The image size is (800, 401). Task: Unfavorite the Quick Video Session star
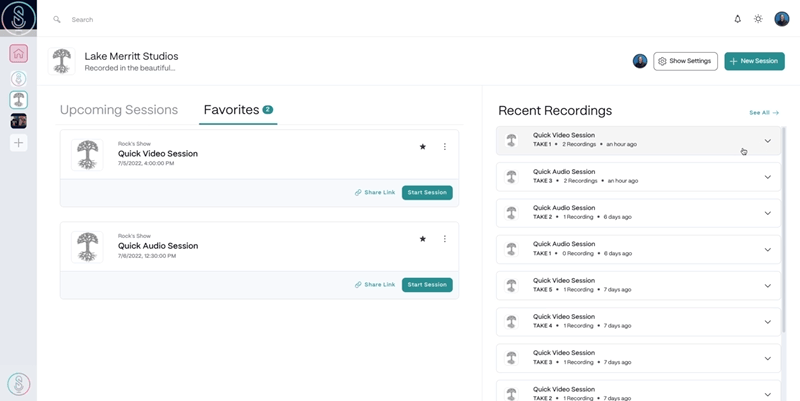[x=423, y=147]
